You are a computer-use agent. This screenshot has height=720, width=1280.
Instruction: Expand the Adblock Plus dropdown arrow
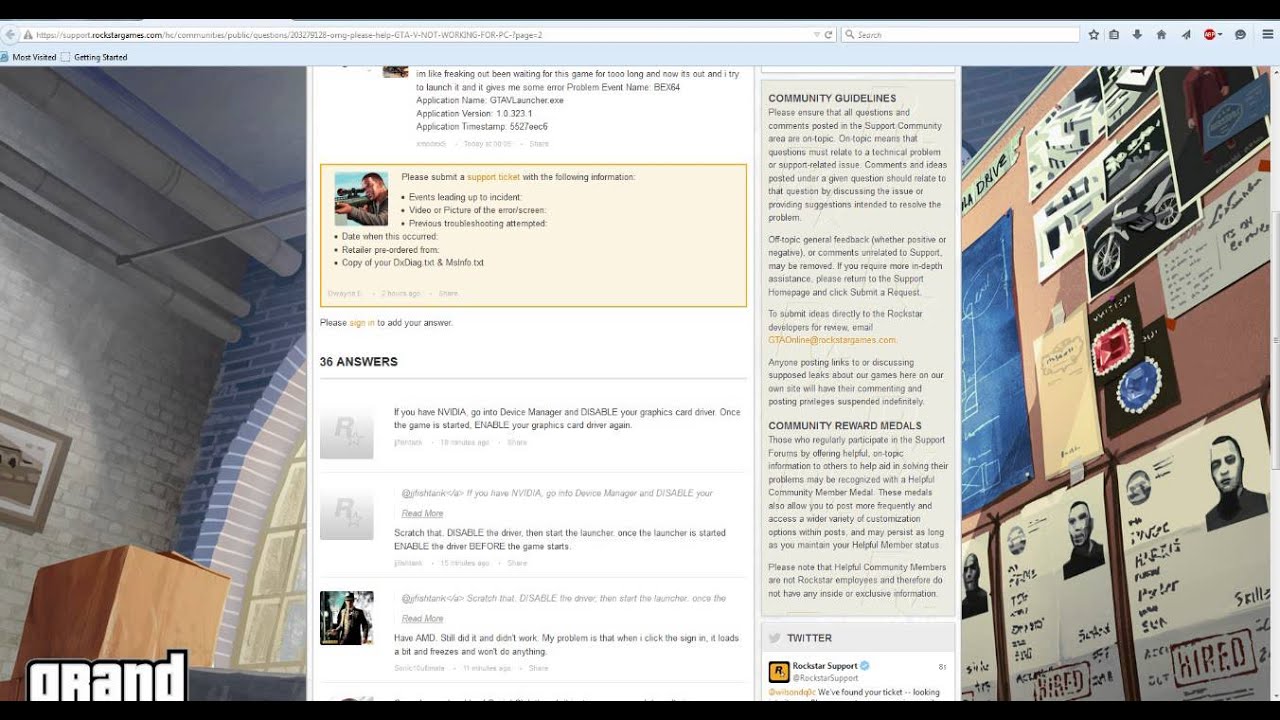[x=1220, y=35]
